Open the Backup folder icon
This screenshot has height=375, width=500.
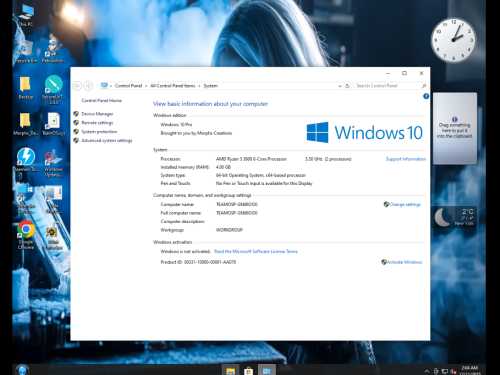tap(26, 88)
